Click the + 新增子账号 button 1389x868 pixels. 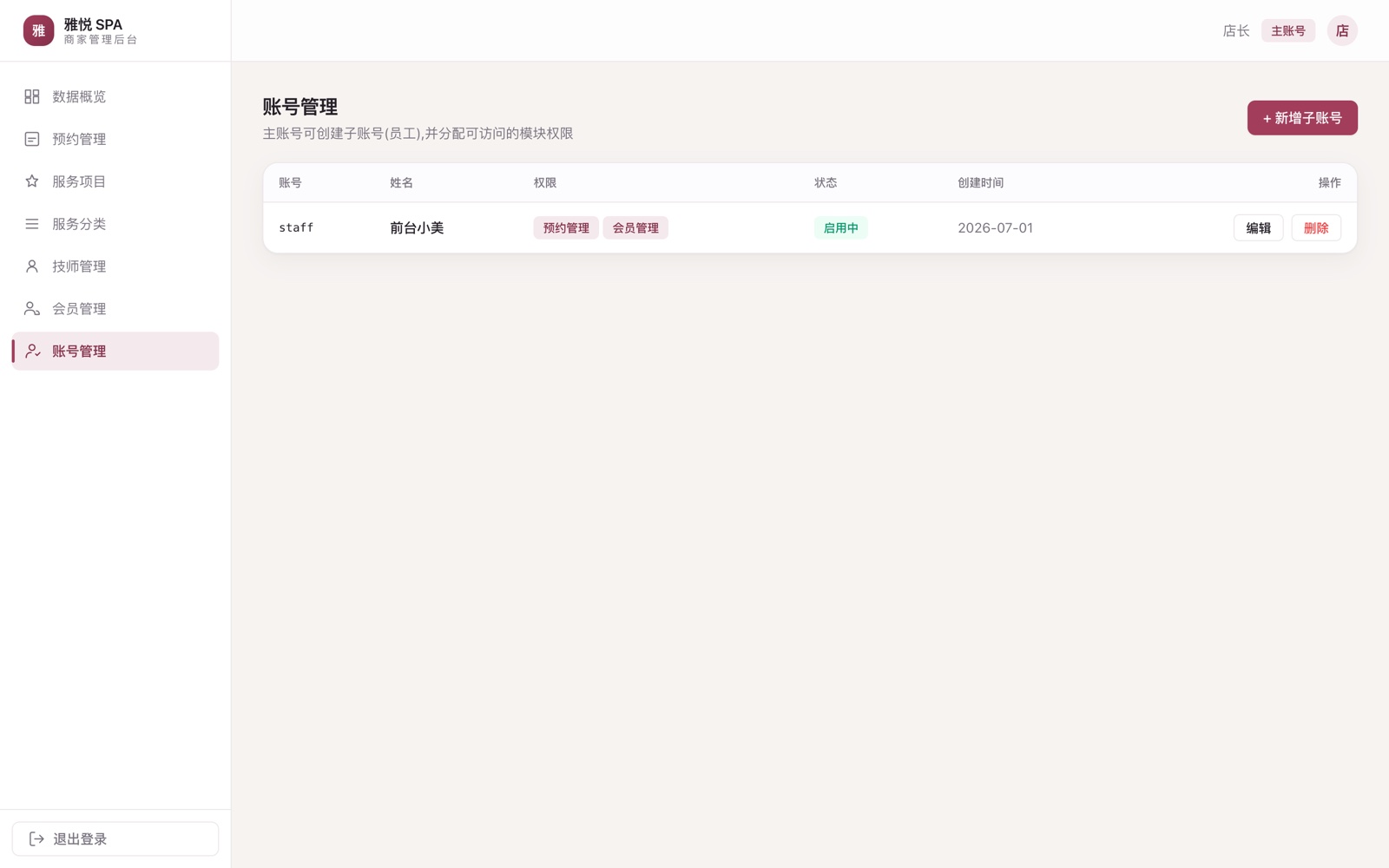click(1302, 118)
